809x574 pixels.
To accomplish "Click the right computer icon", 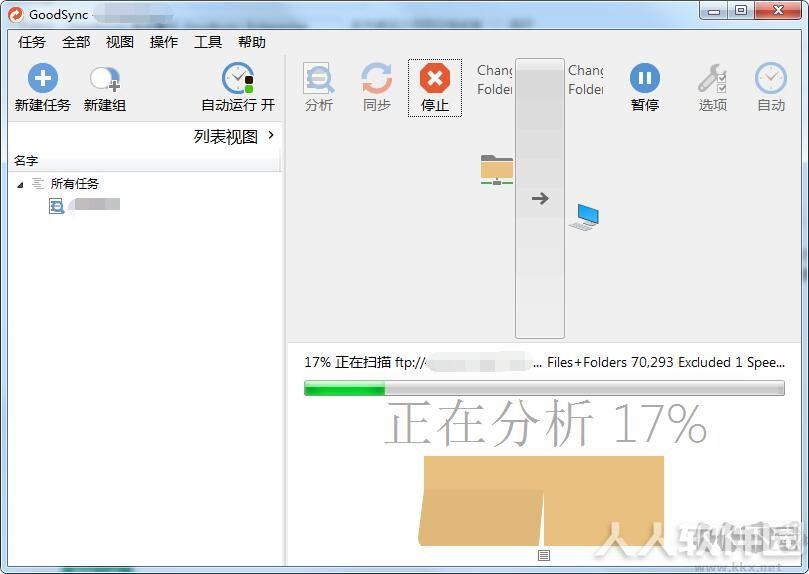I will (584, 217).
